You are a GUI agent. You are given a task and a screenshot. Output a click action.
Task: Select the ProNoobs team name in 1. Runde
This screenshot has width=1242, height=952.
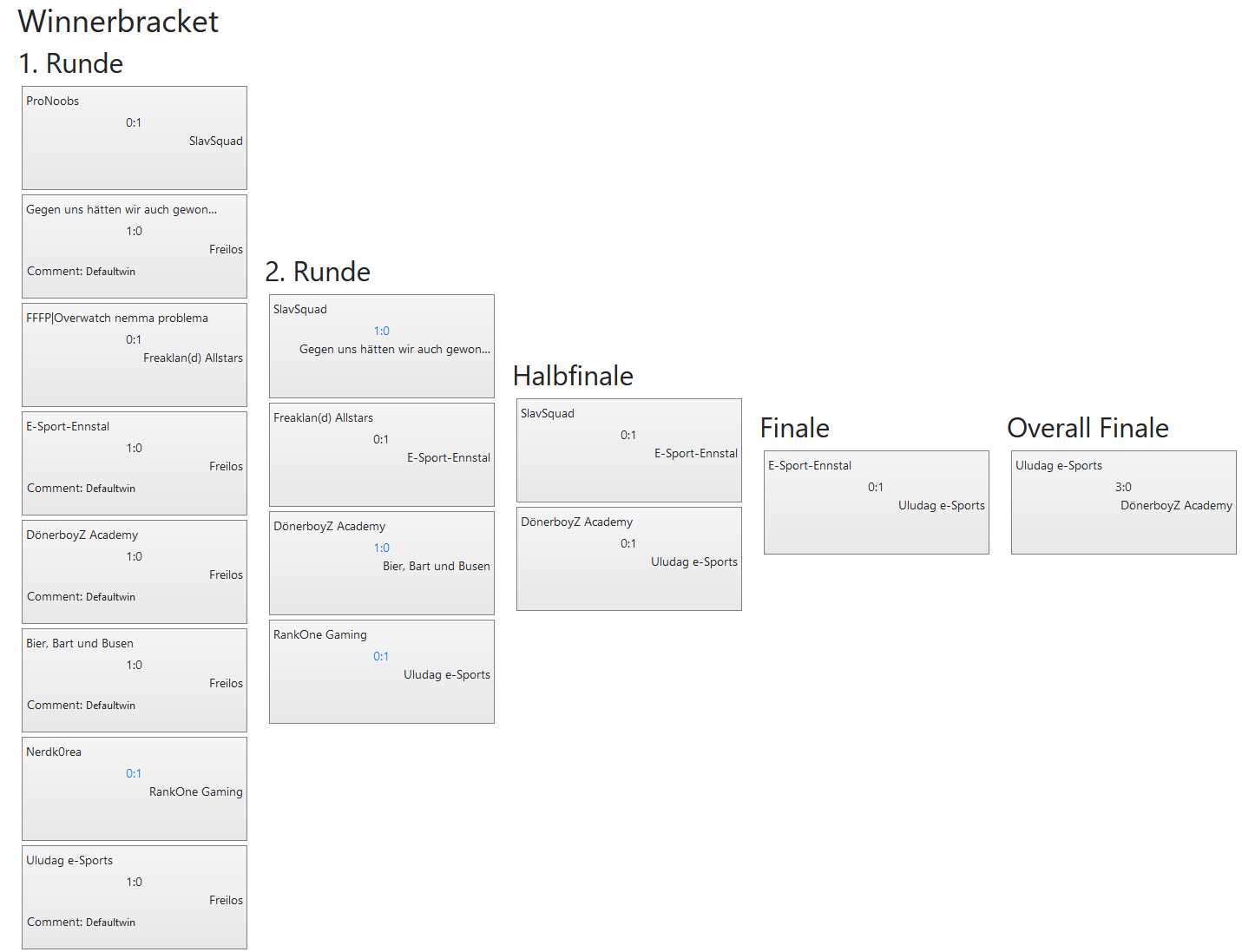[x=53, y=101]
